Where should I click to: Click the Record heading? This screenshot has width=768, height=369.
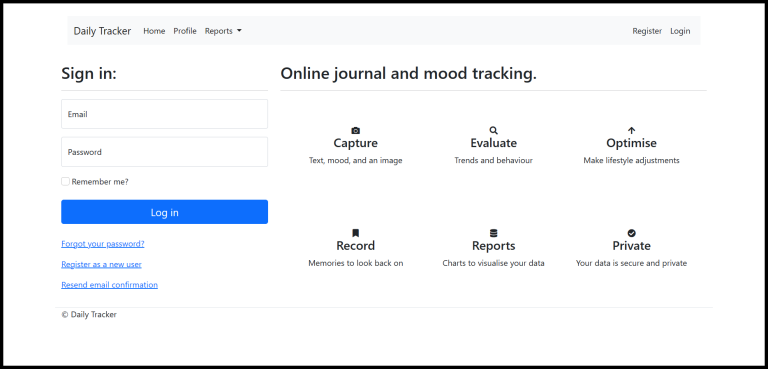[x=356, y=246]
